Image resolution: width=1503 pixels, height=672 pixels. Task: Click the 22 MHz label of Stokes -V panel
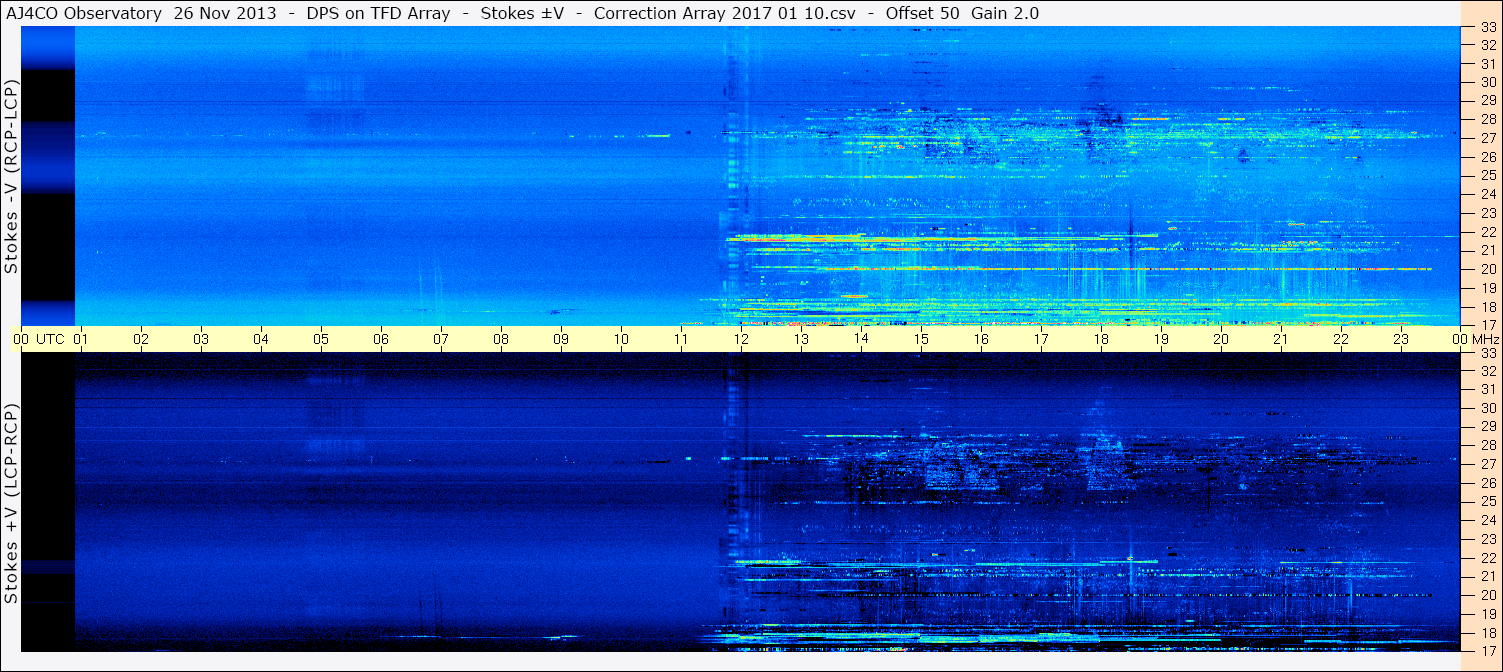click(x=1488, y=232)
